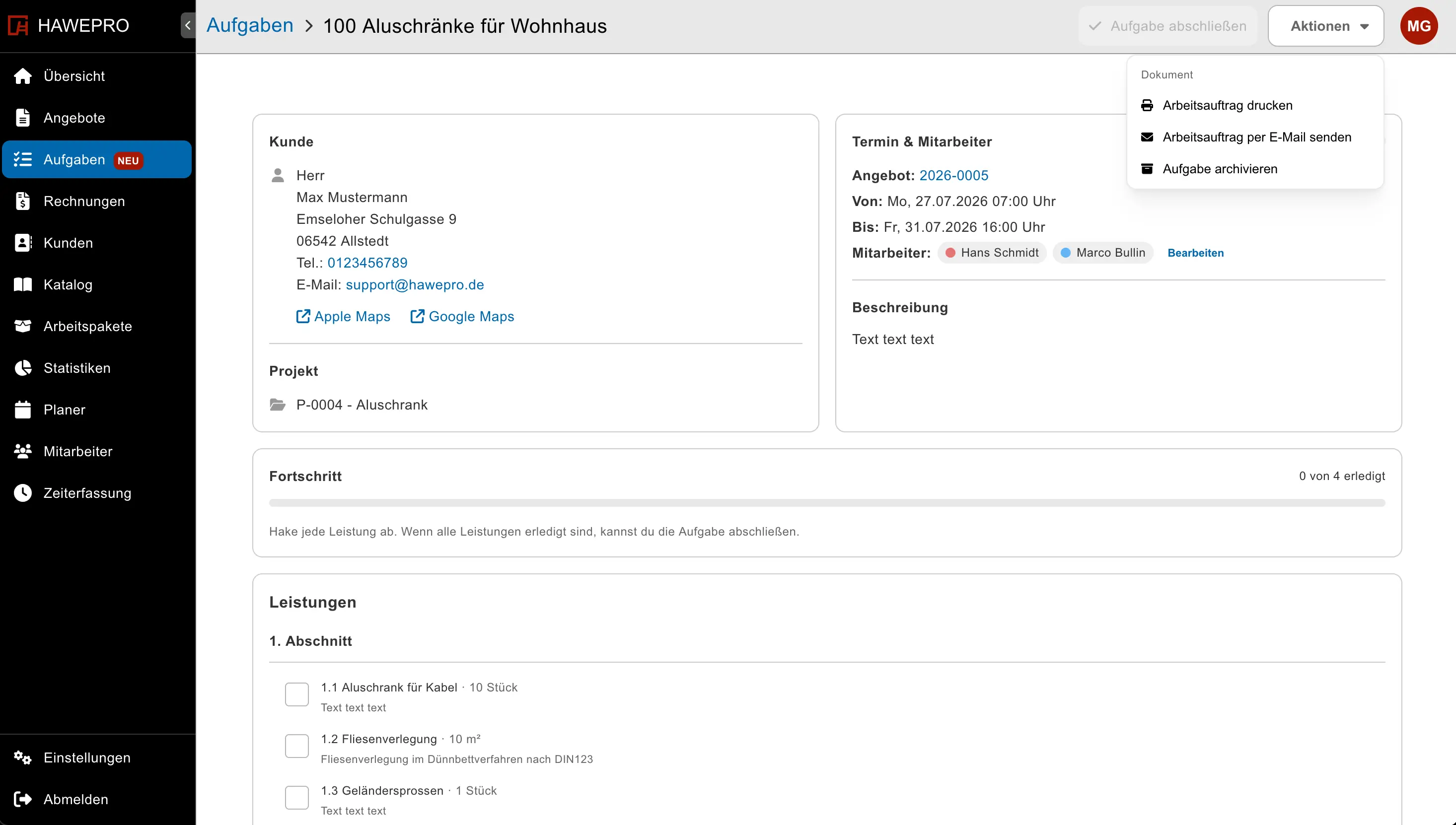The height and width of the screenshot is (825, 1456).
Task: Click the Hans Schmidt employee chip
Action: point(992,253)
